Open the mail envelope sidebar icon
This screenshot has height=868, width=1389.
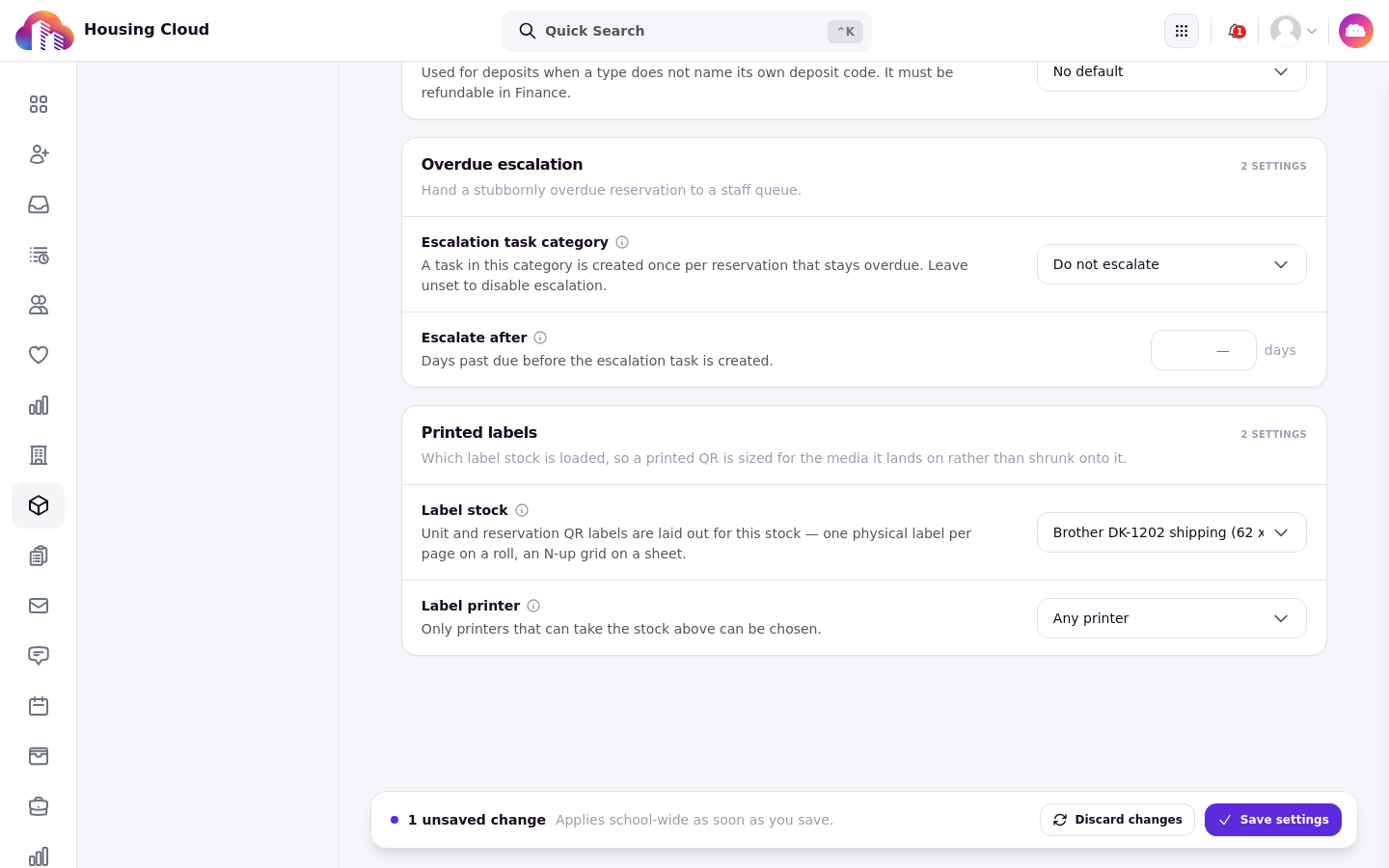click(x=39, y=606)
